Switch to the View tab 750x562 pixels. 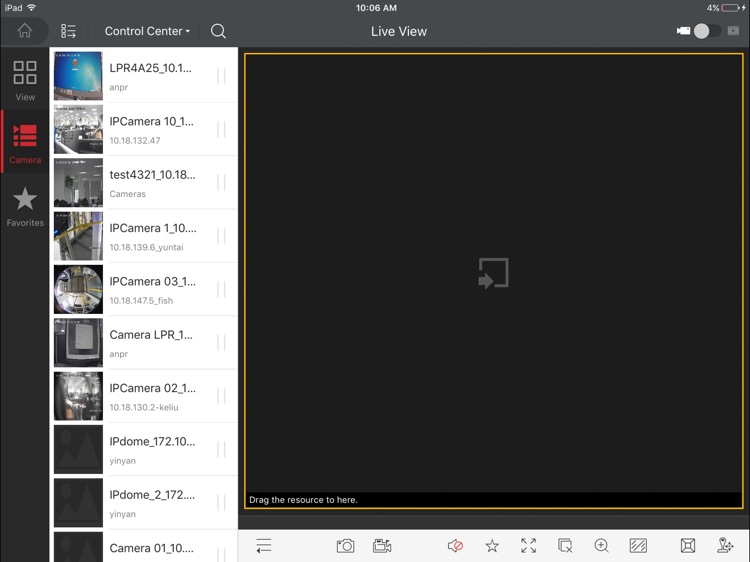[25, 80]
